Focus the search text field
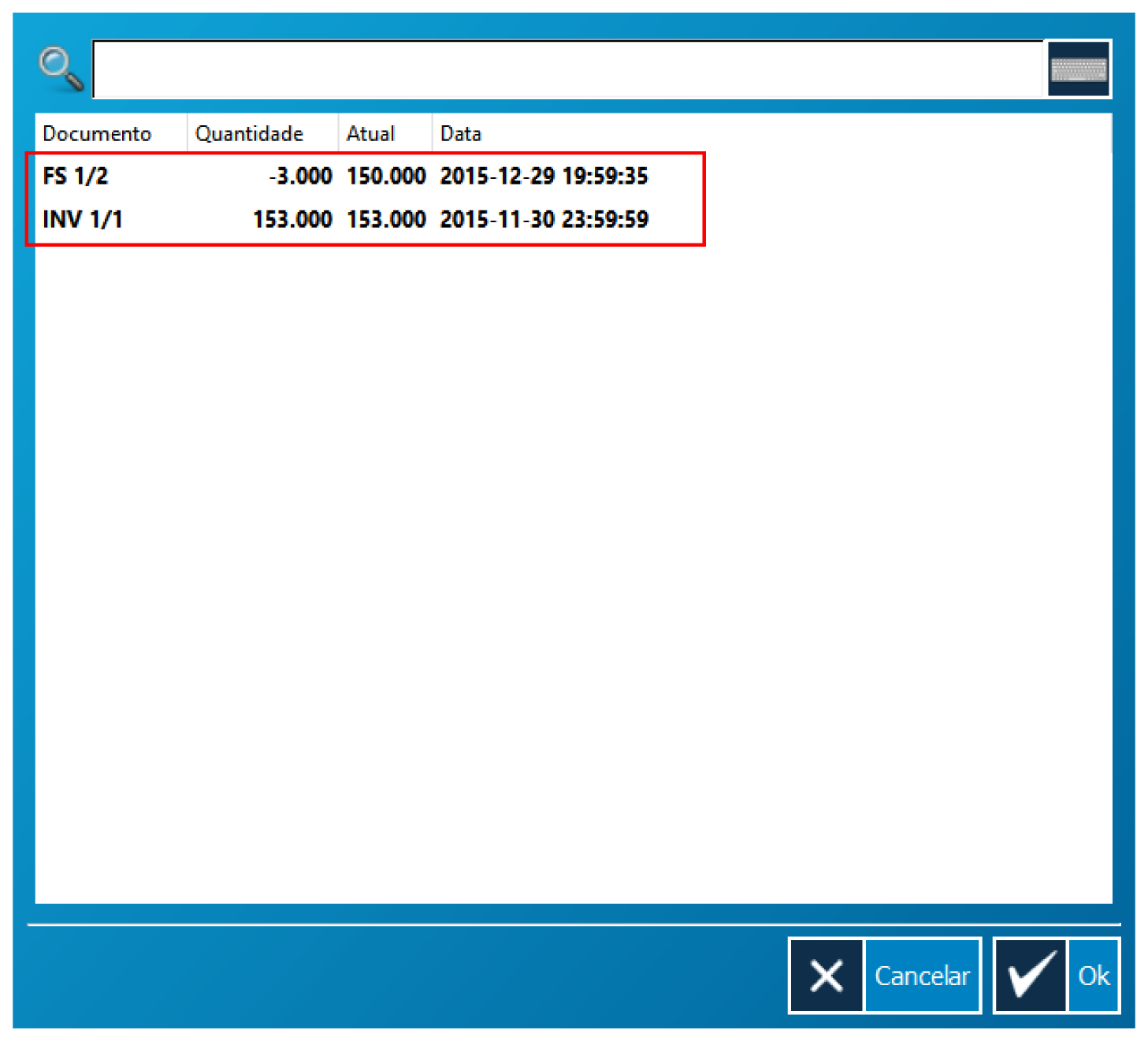Viewport: 1148px width, 1041px height. point(567,69)
